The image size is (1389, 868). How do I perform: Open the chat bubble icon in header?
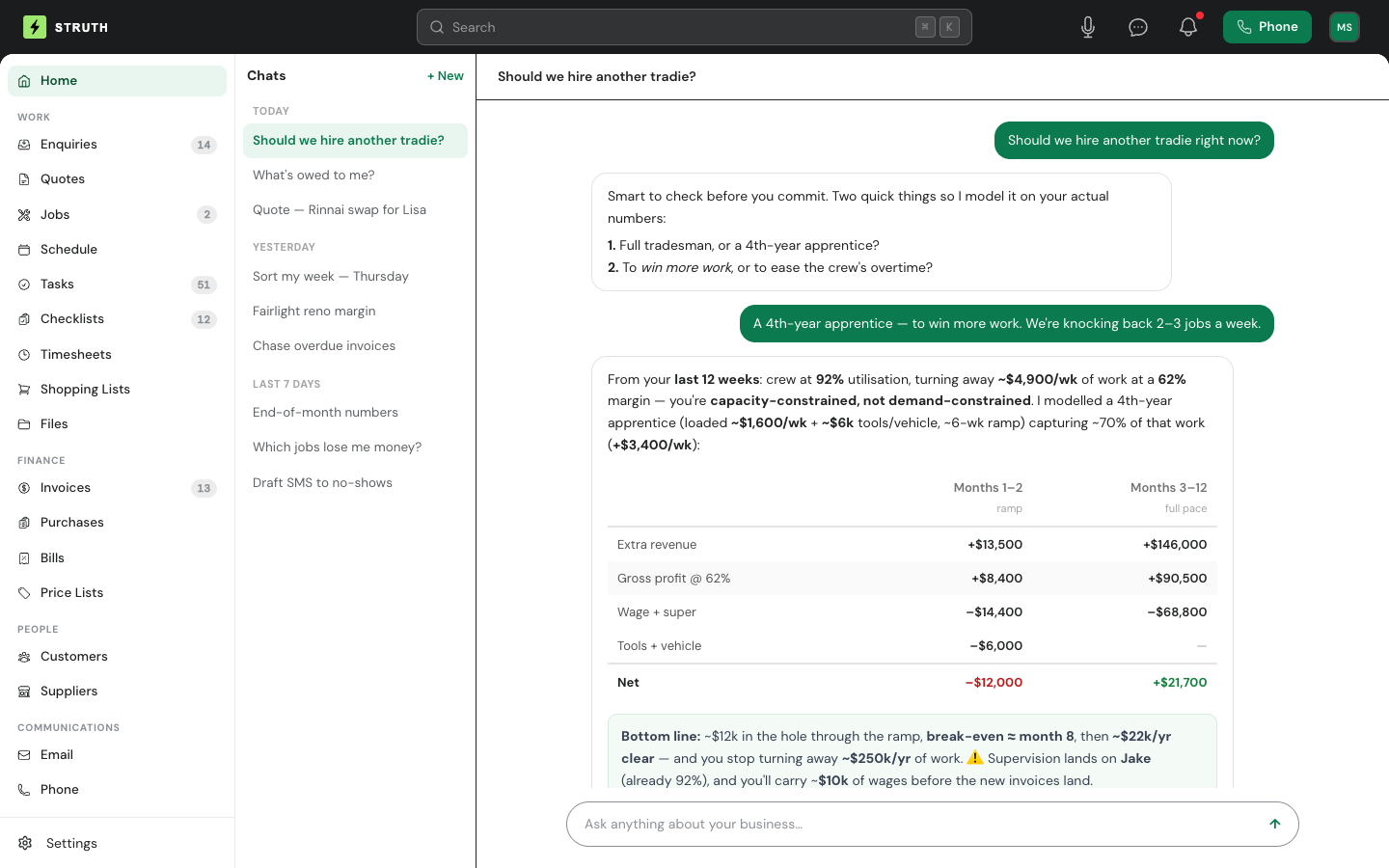click(x=1138, y=27)
